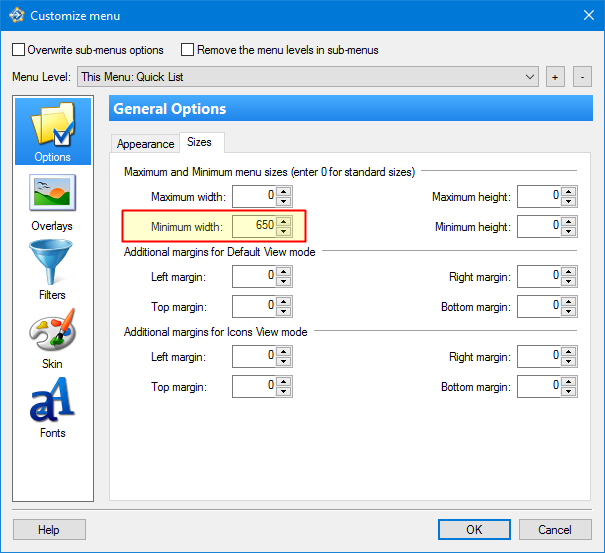Open the Filters funnel icon
605x553 pixels.
[52, 267]
